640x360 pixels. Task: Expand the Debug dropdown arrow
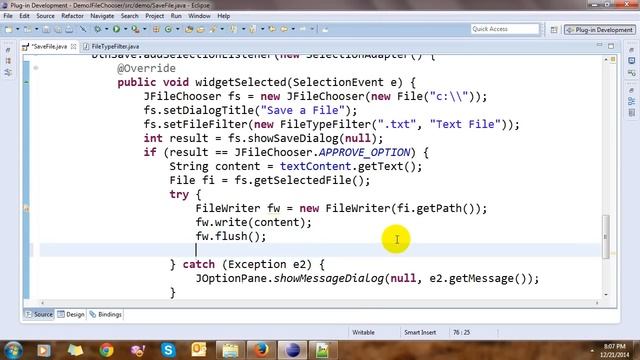107,29
